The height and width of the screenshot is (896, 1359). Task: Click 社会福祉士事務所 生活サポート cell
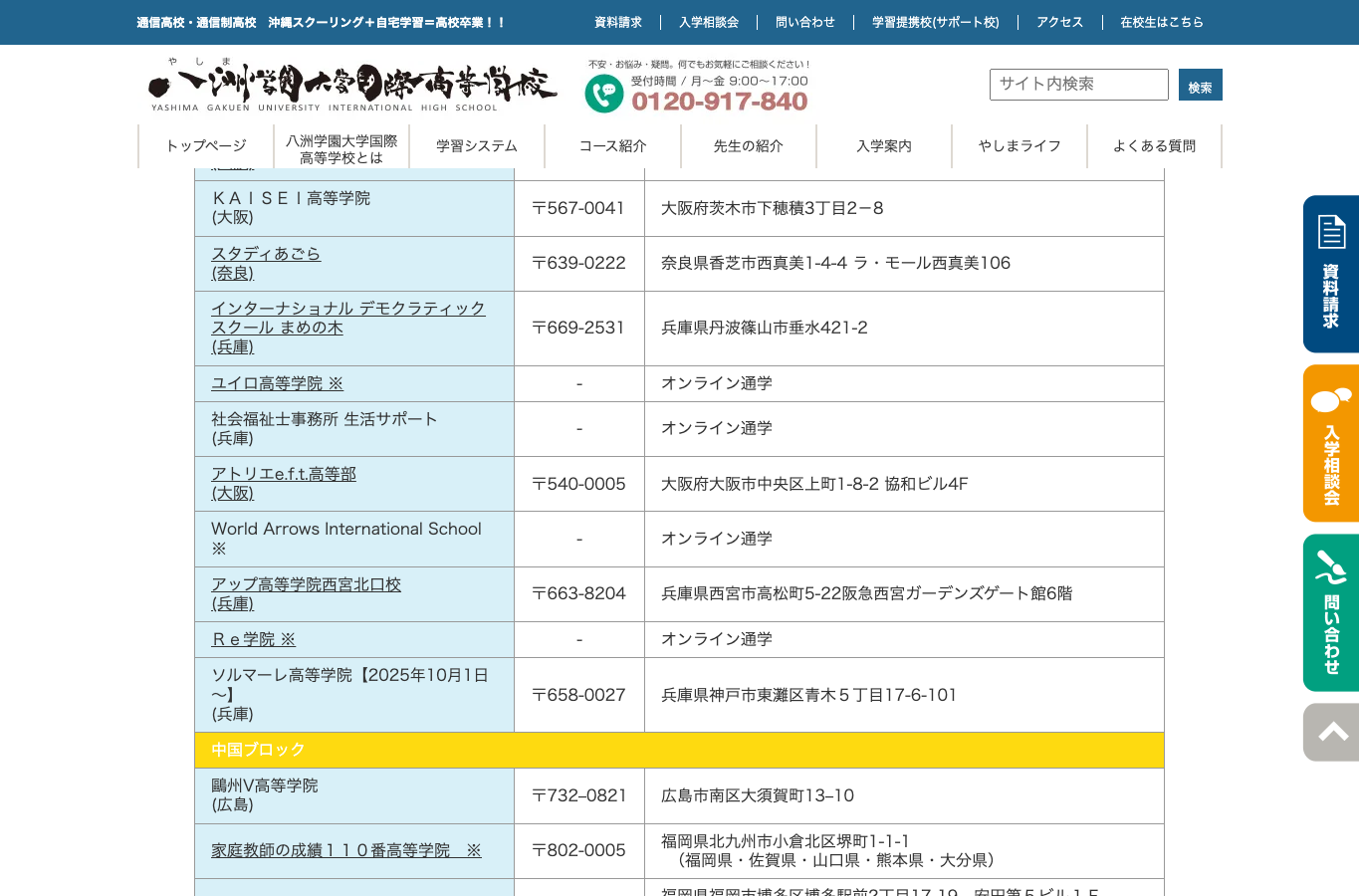point(354,429)
